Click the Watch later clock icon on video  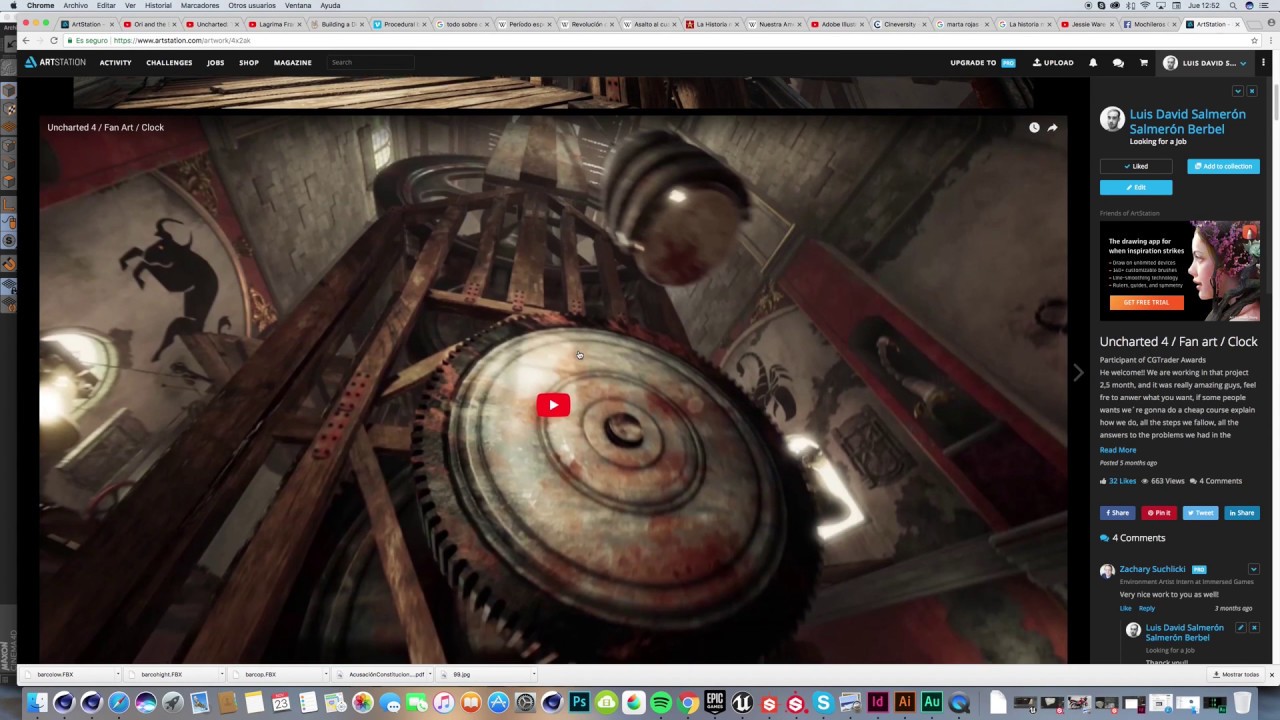pos(1034,127)
